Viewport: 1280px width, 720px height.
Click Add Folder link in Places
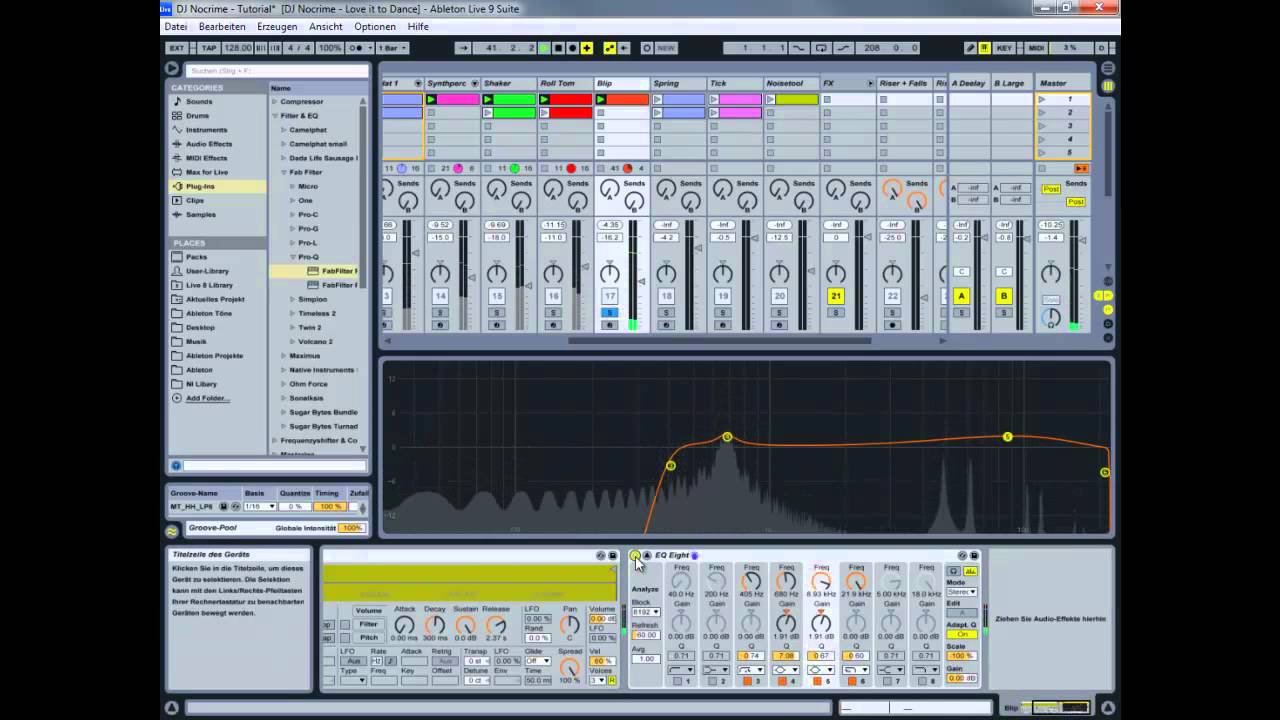pos(207,398)
